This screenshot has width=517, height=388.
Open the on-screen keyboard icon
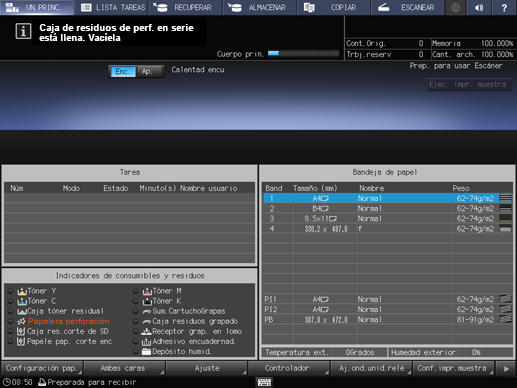point(264,382)
